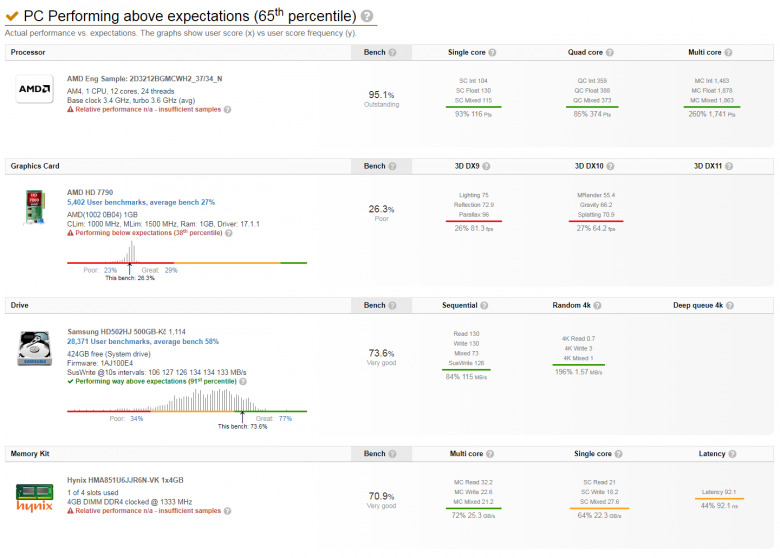
Task: Click processor bench score 95.1%
Action: click(x=382, y=94)
